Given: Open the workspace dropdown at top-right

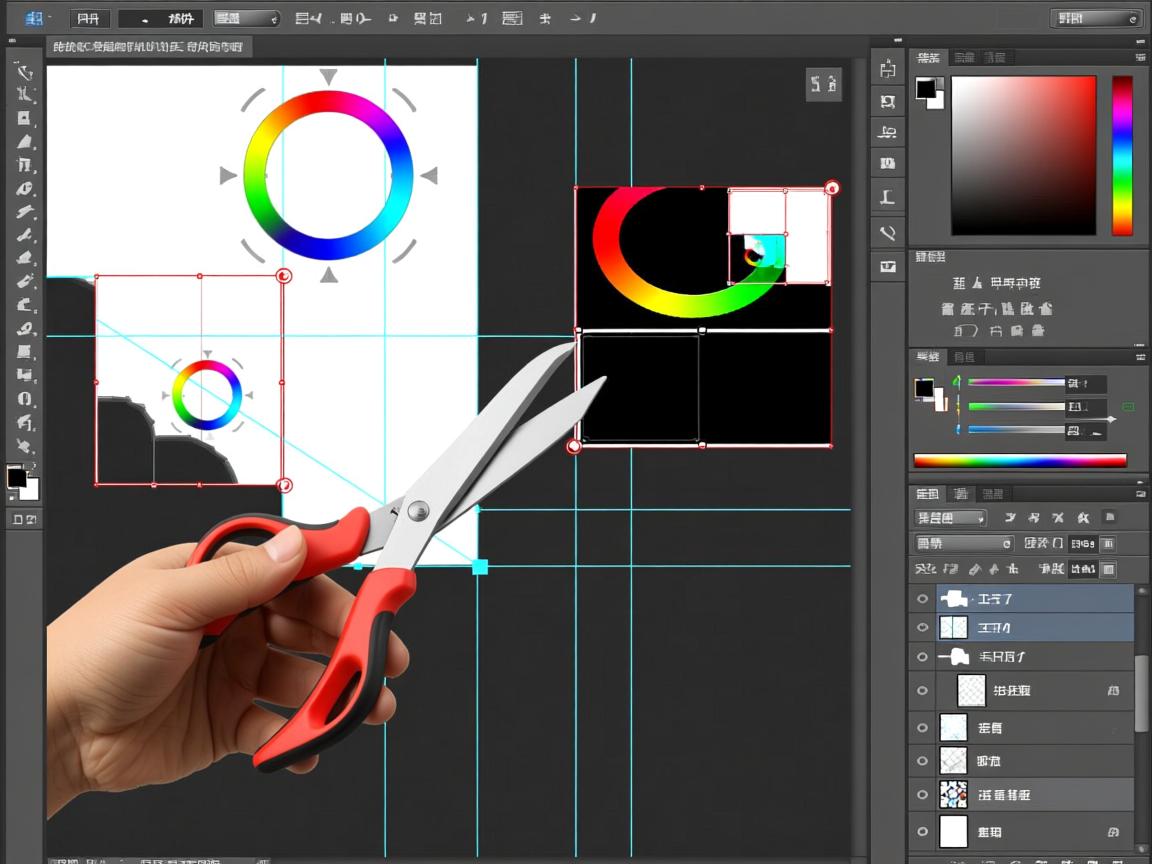Looking at the screenshot, I should coord(1096,18).
